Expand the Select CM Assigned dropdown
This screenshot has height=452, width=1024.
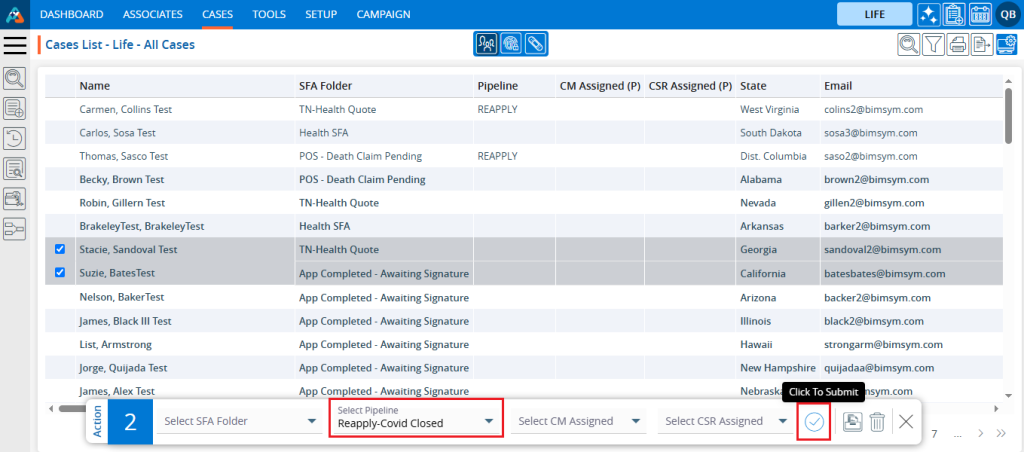[579, 422]
